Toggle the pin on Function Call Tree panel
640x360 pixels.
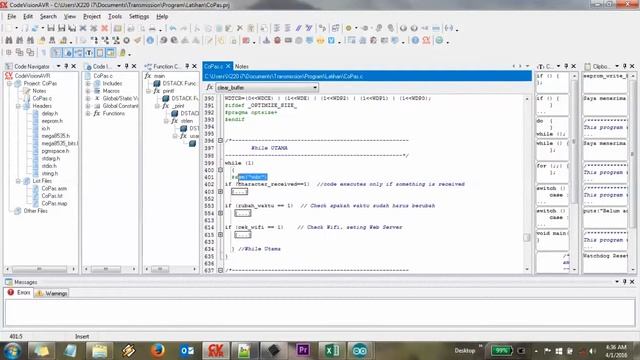(187, 66)
